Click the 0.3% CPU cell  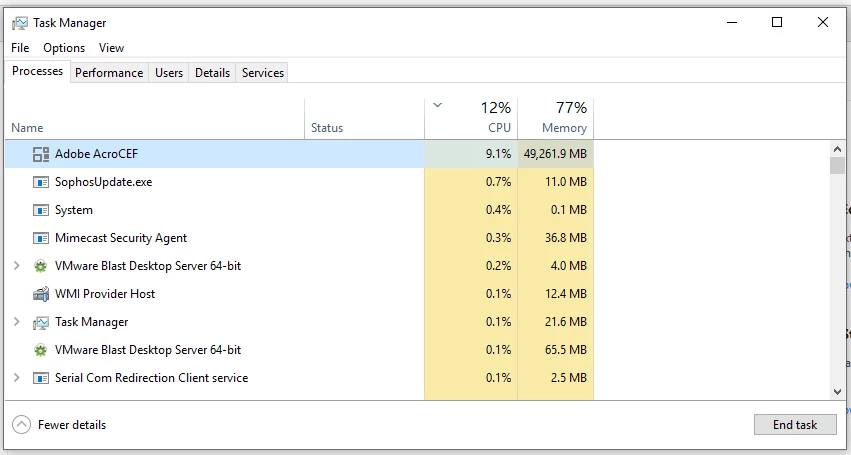[471, 238]
